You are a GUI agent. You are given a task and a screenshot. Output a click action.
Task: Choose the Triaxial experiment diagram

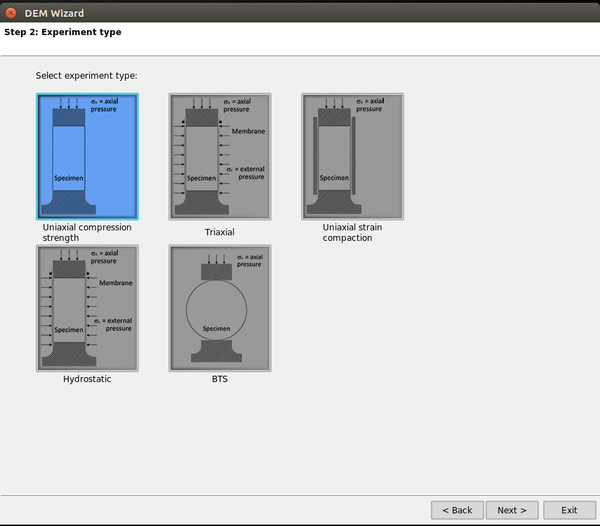coord(219,156)
